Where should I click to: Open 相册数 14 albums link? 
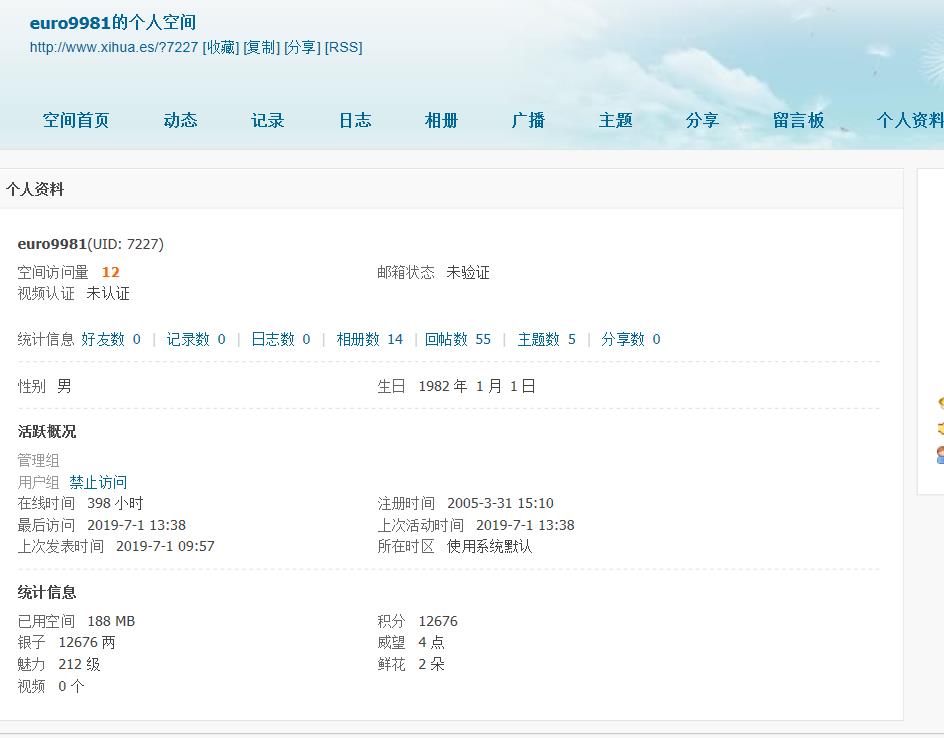point(369,339)
